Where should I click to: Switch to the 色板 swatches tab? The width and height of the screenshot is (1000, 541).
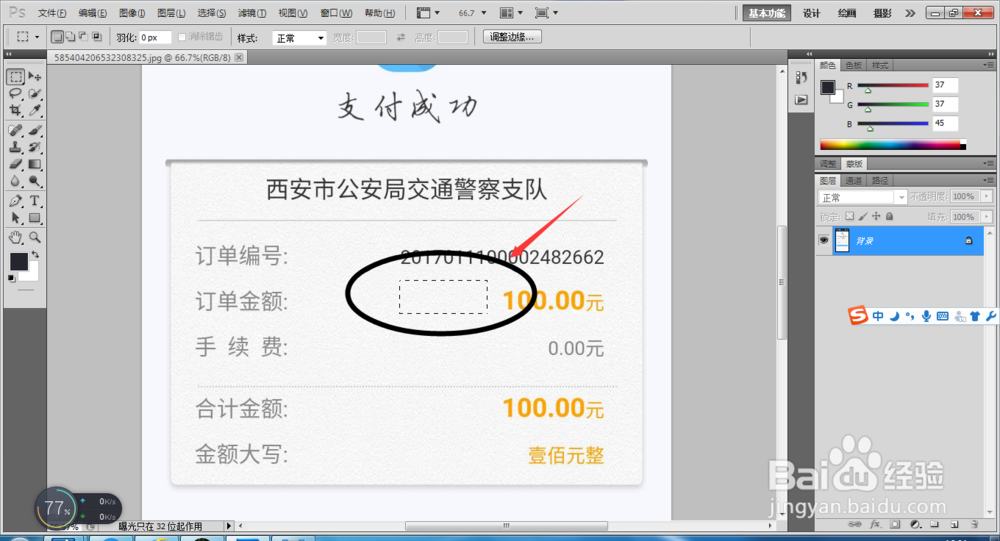[x=853, y=65]
